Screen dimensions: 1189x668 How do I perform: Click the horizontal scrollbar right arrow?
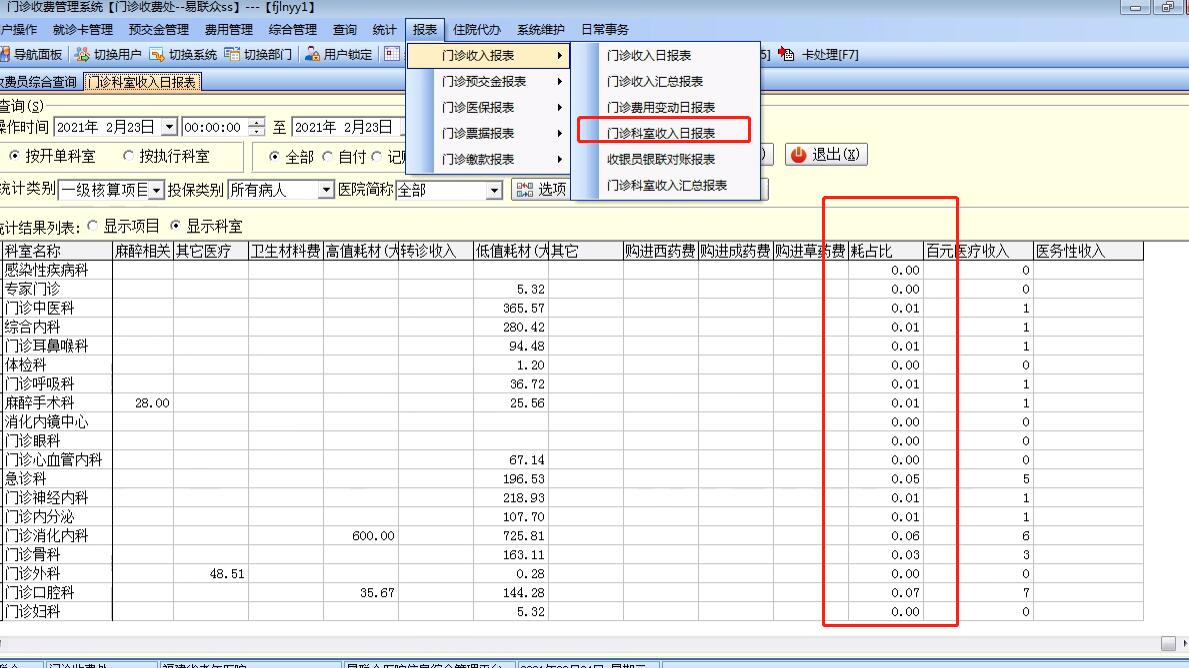(1184, 643)
